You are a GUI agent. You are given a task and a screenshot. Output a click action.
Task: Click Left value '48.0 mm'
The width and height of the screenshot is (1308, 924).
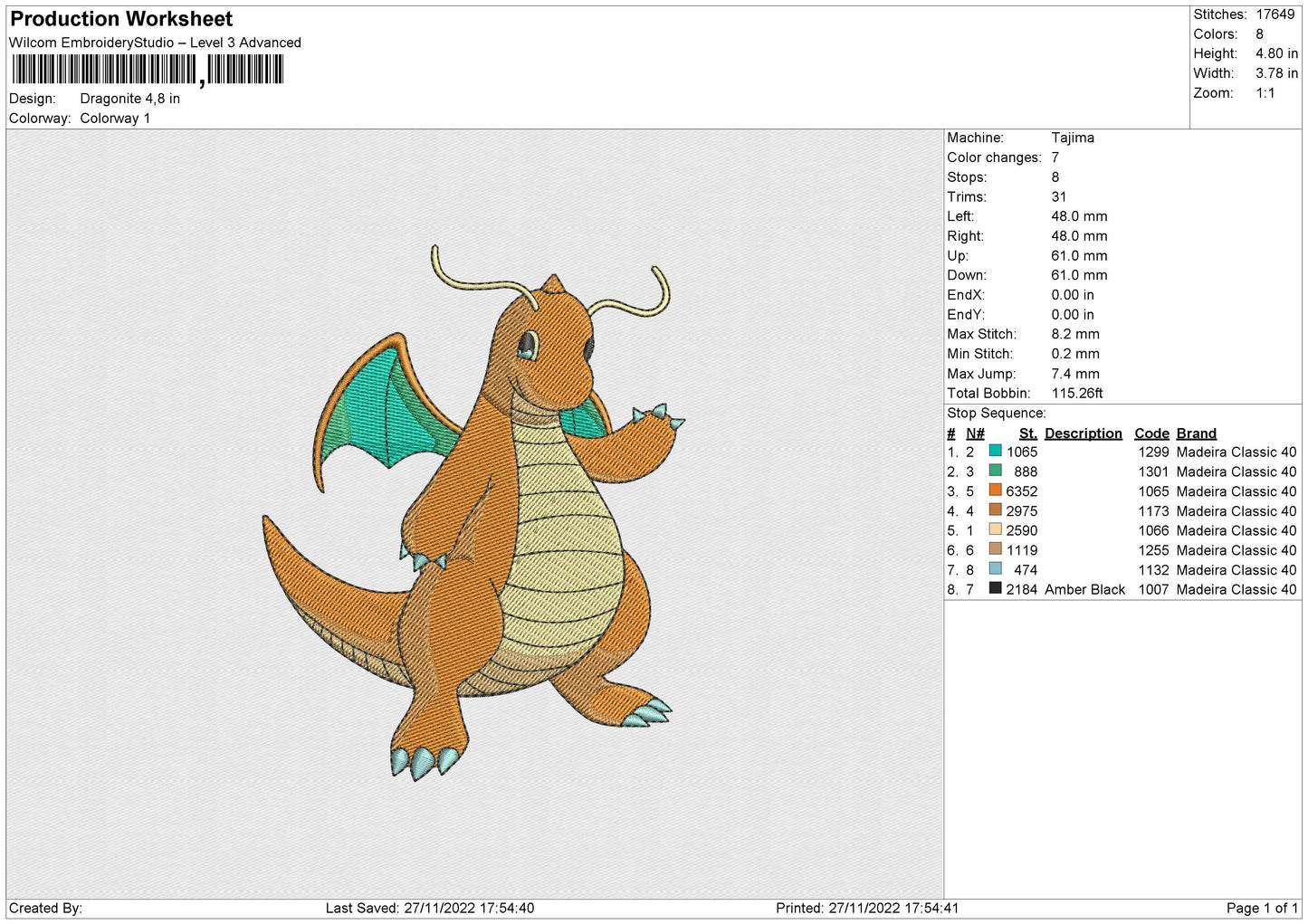[x=1079, y=216]
